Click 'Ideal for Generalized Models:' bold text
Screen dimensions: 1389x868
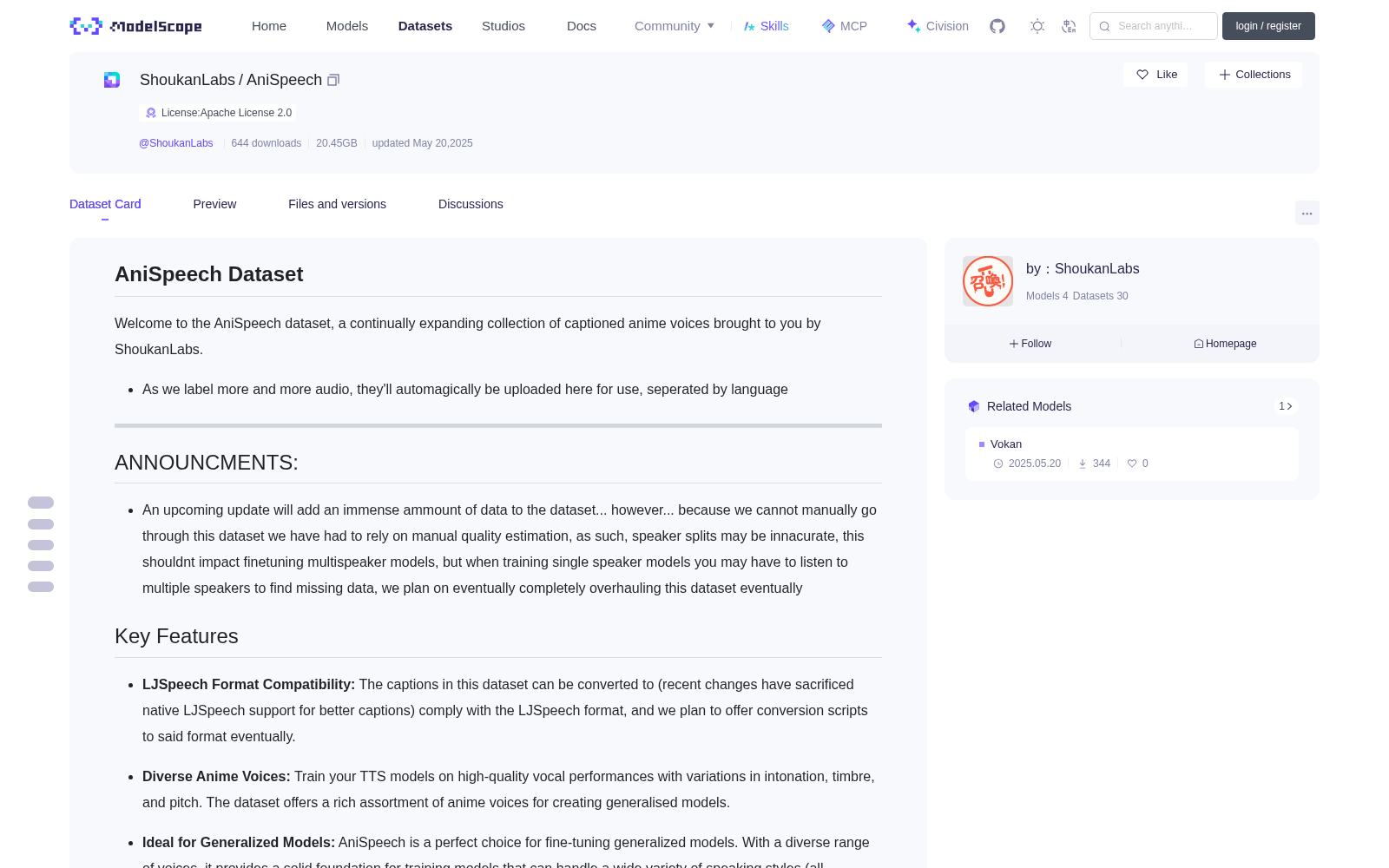(239, 843)
